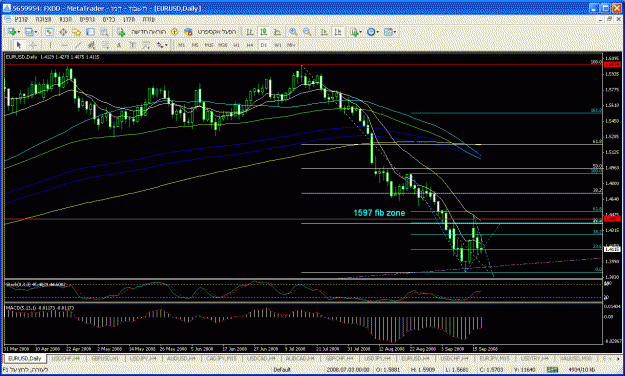Open the yellow MetaEditor icon

pos(175,32)
